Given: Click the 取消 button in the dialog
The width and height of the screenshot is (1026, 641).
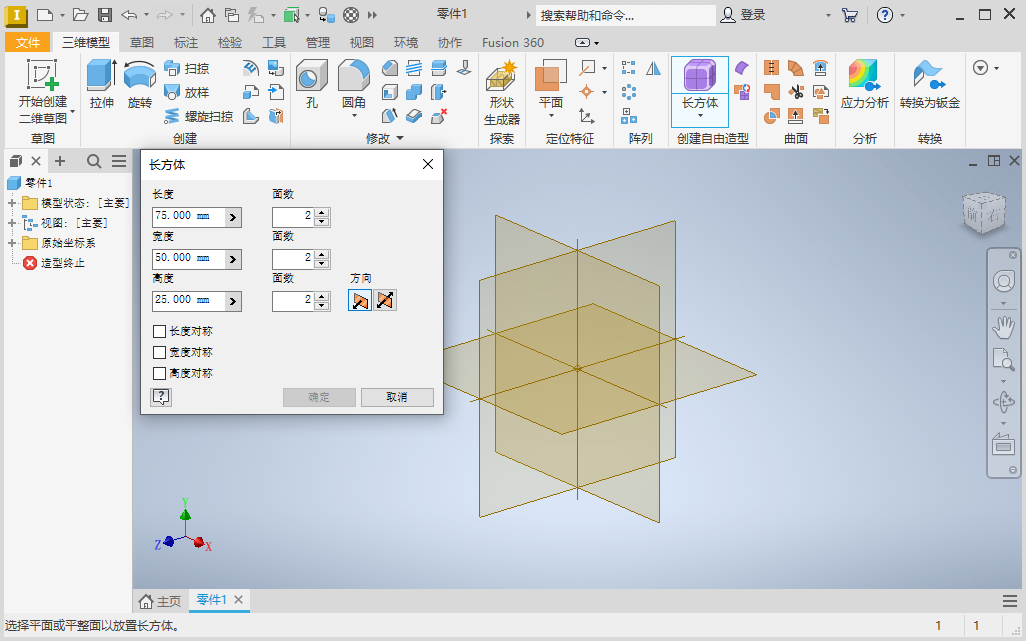Looking at the screenshot, I should (x=397, y=397).
